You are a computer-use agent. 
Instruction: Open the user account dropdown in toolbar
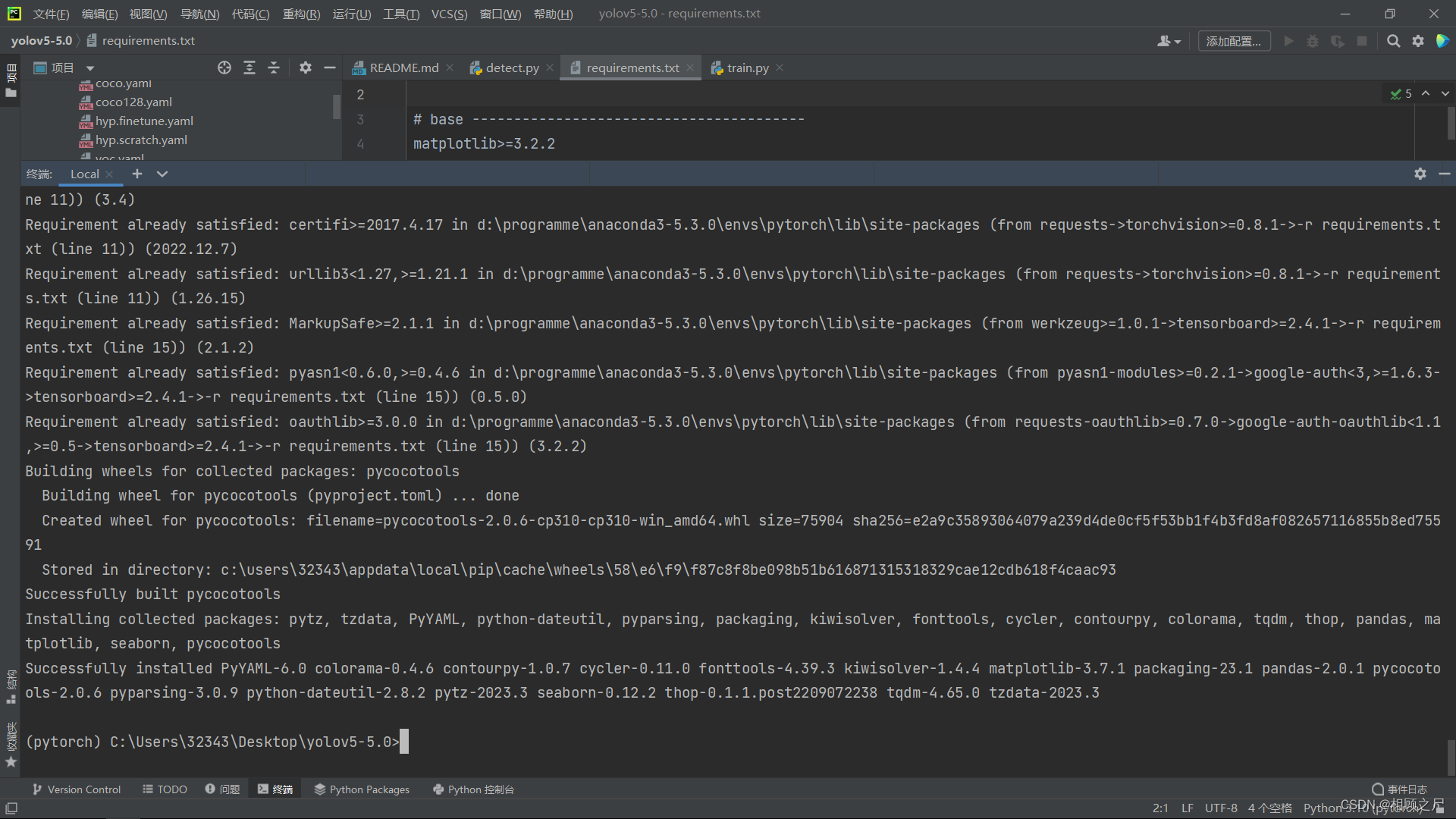click(x=1169, y=41)
